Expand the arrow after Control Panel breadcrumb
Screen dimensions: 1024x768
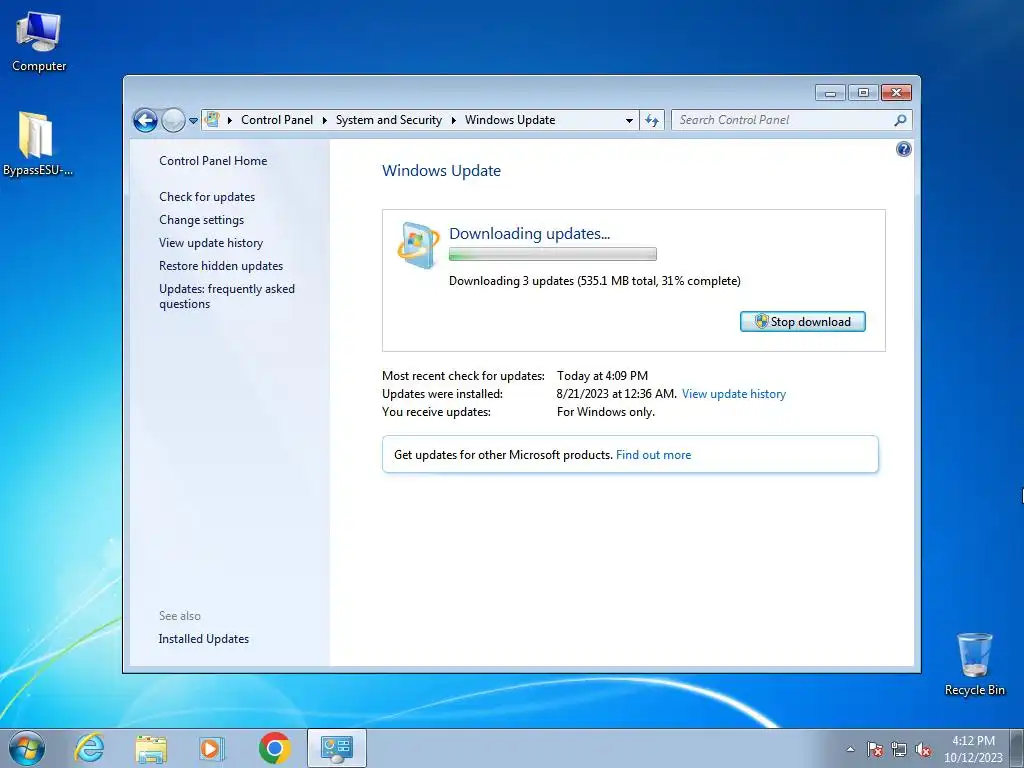325,120
